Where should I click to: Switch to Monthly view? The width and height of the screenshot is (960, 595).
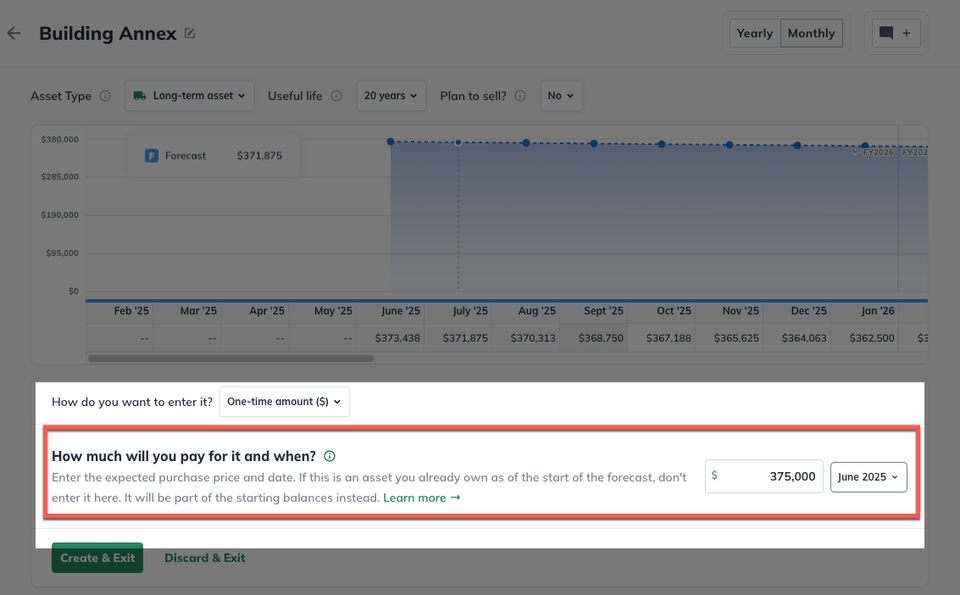tap(811, 33)
